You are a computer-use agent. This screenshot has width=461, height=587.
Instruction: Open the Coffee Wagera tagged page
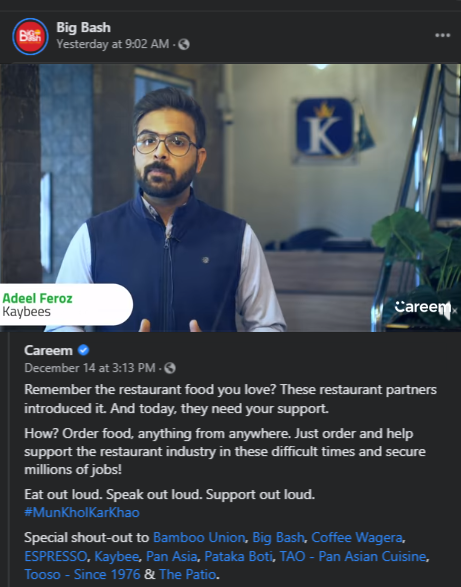(x=357, y=538)
